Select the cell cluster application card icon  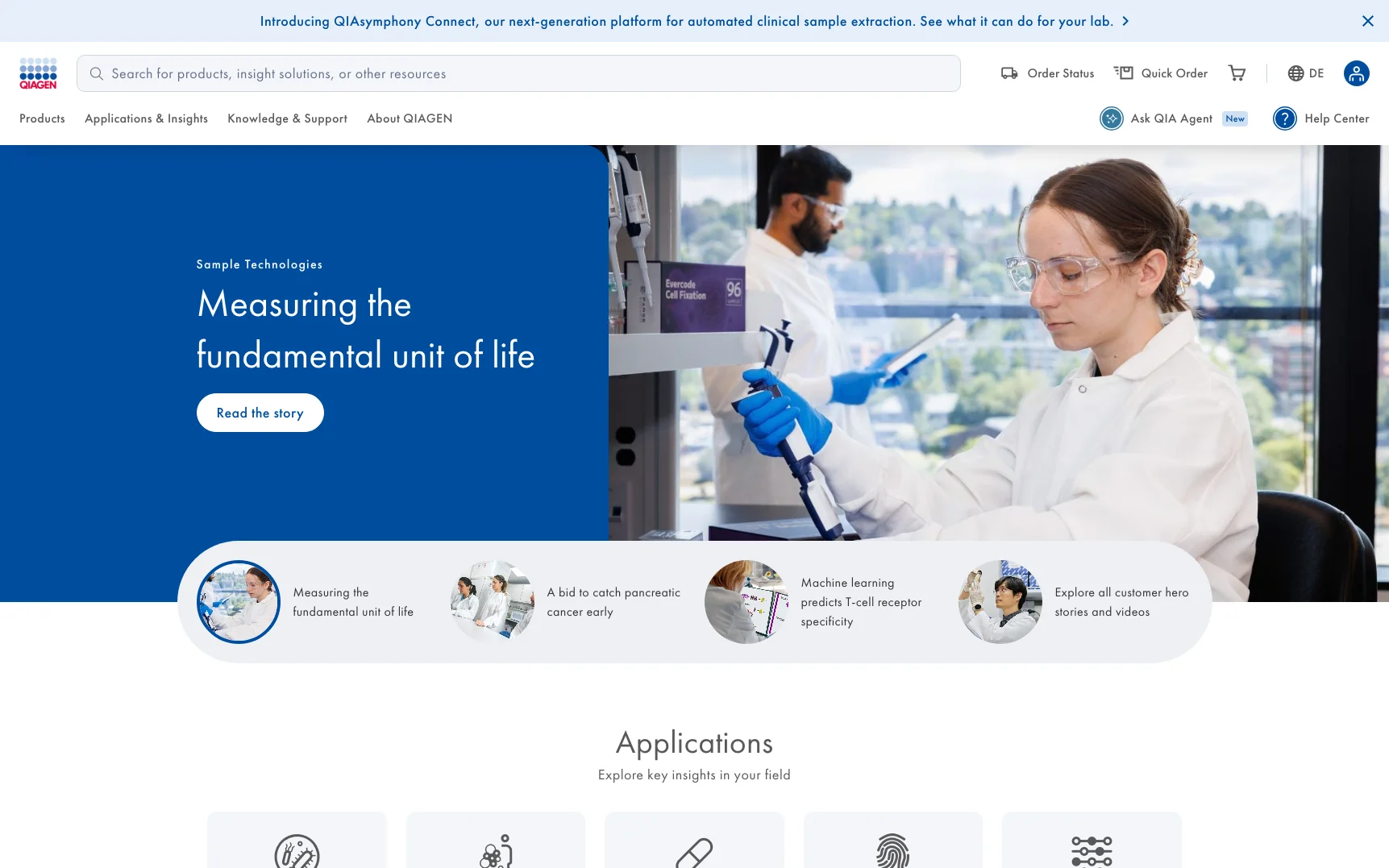[496, 852]
